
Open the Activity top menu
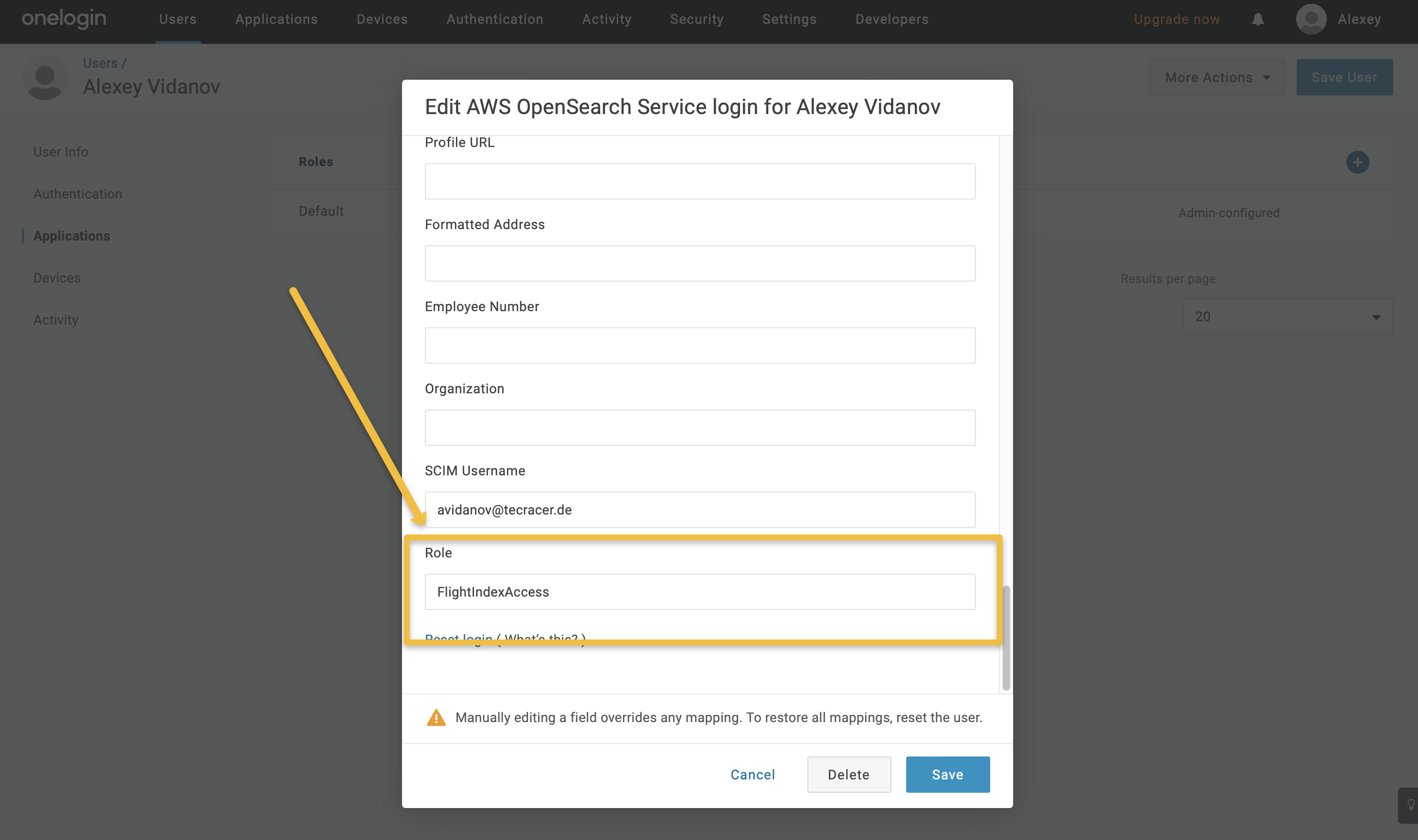[x=607, y=19]
